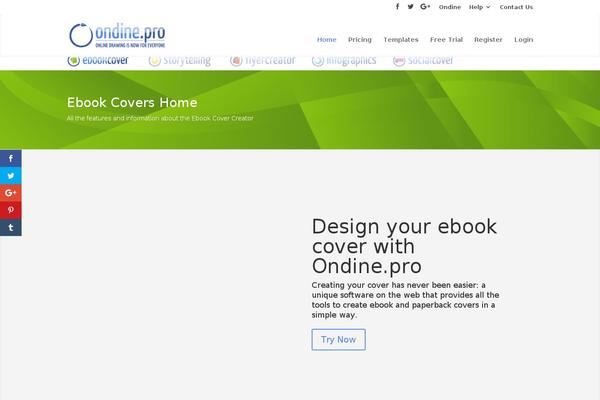
Task: Open the Twitter icon in top bar
Action: coord(410,7)
